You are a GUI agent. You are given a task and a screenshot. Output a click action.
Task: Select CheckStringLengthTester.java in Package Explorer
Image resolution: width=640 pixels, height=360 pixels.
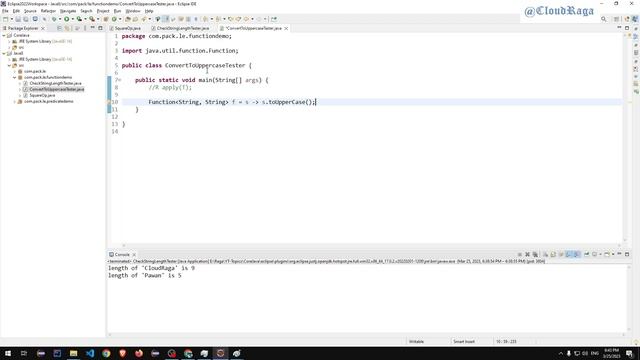pos(55,83)
